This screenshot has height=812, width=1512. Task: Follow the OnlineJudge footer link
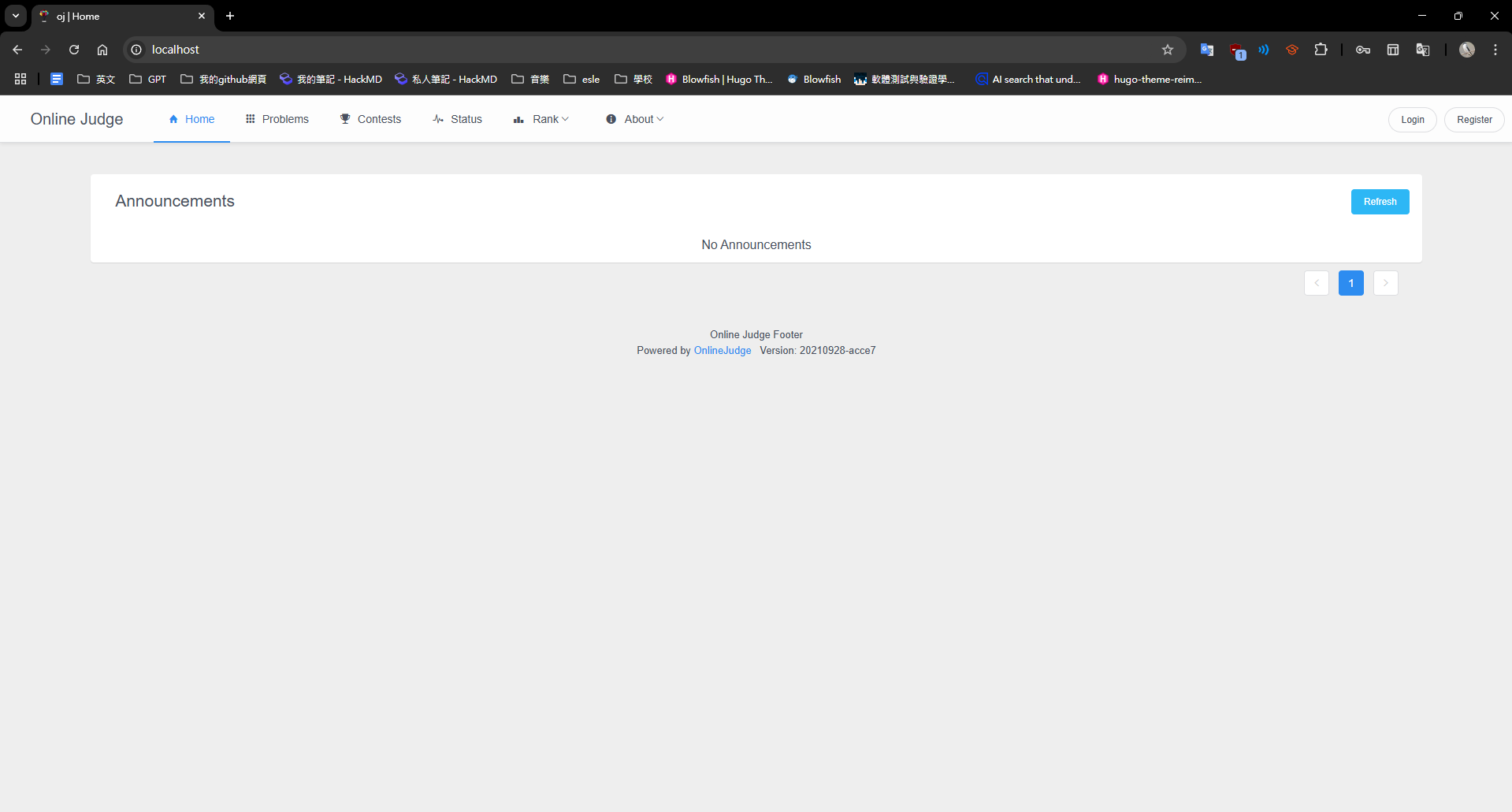pos(723,351)
